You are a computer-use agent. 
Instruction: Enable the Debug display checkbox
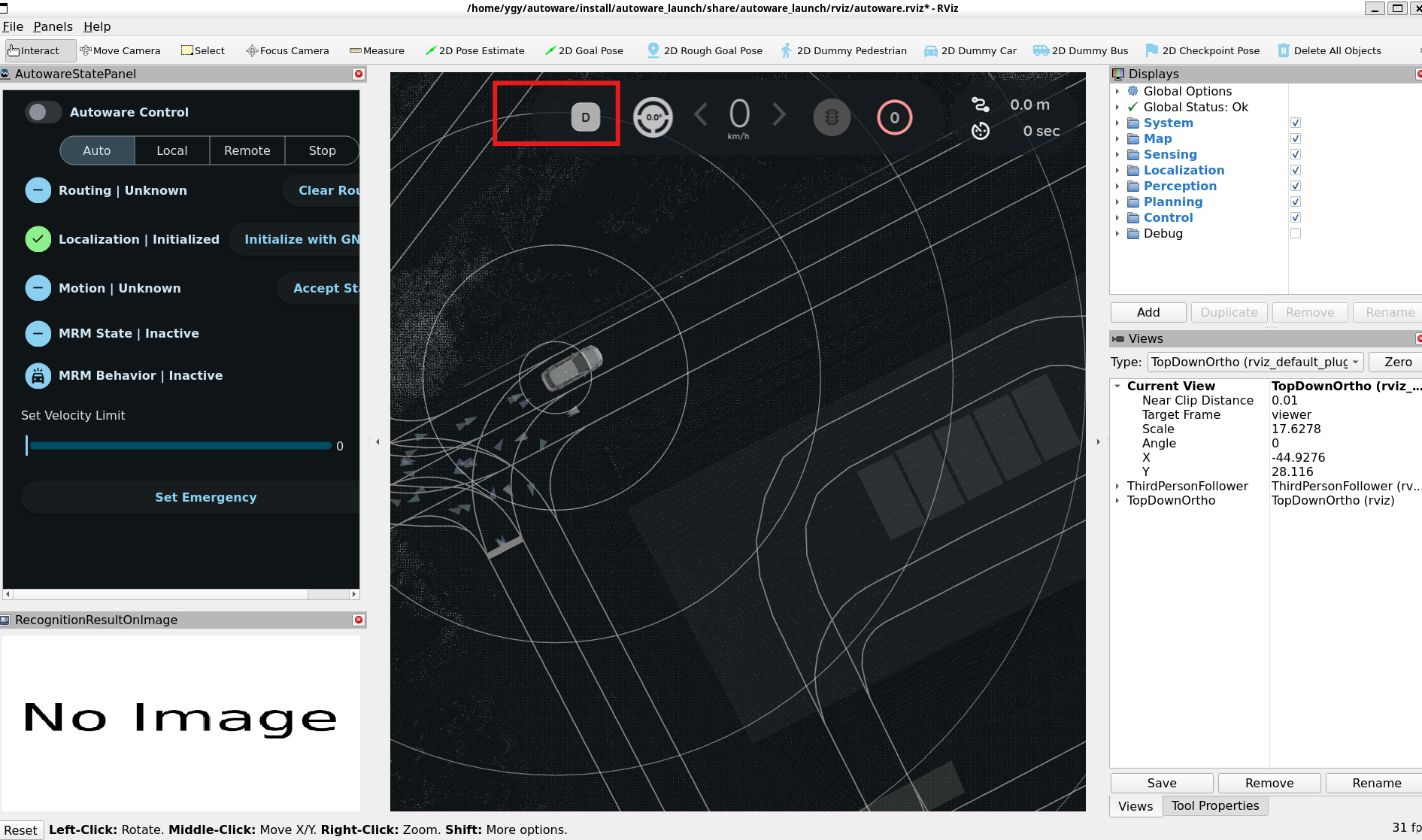tap(1296, 233)
